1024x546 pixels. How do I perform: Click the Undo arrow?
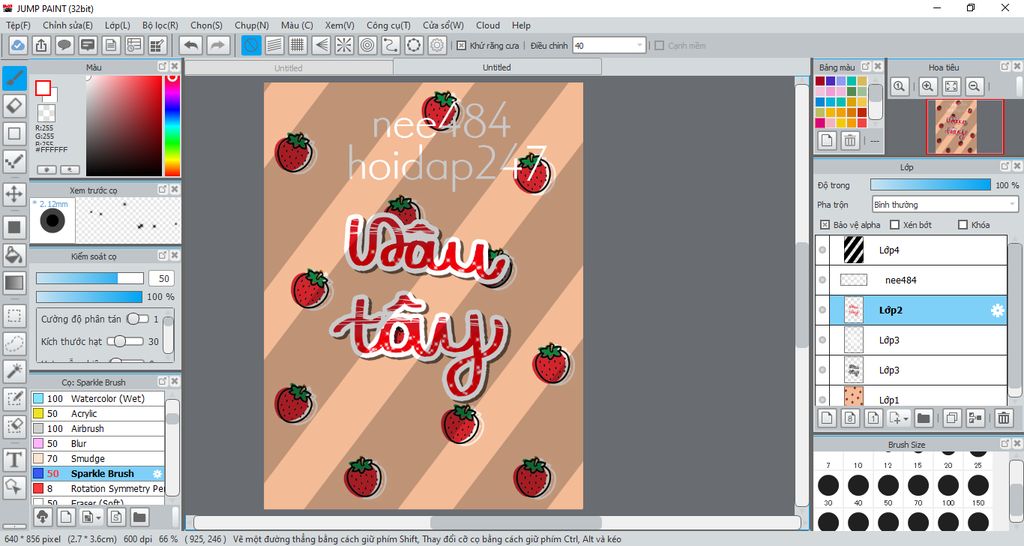pos(191,45)
